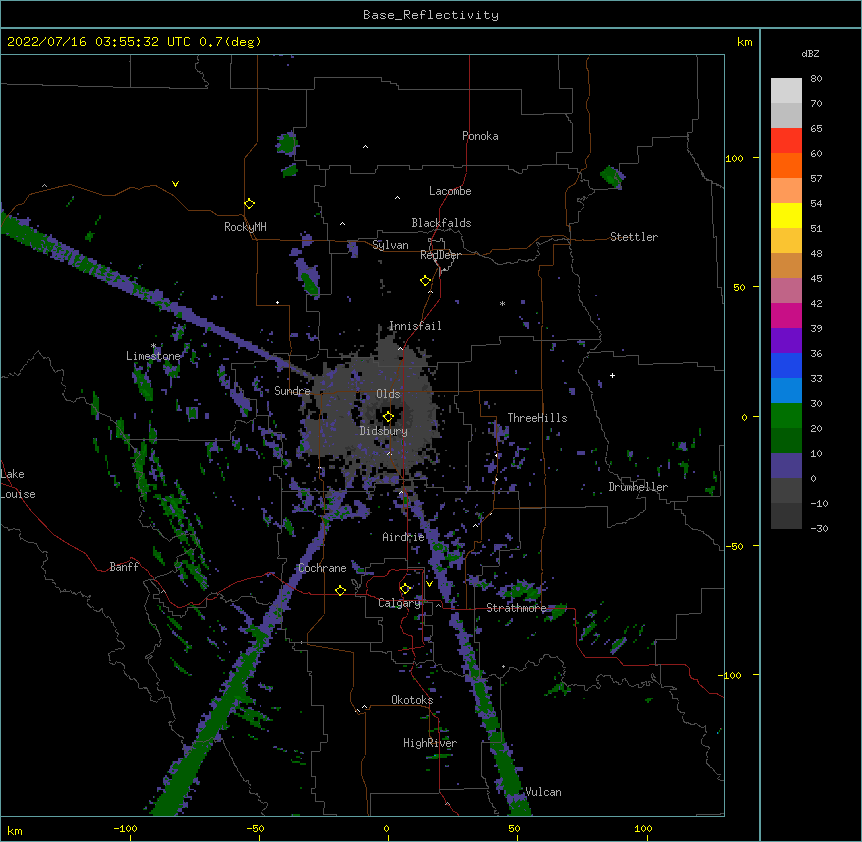Click the yellow diamond marker near RockyMH
The width and height of the screenshot is (862, 842).
click(x=249, y=204)
